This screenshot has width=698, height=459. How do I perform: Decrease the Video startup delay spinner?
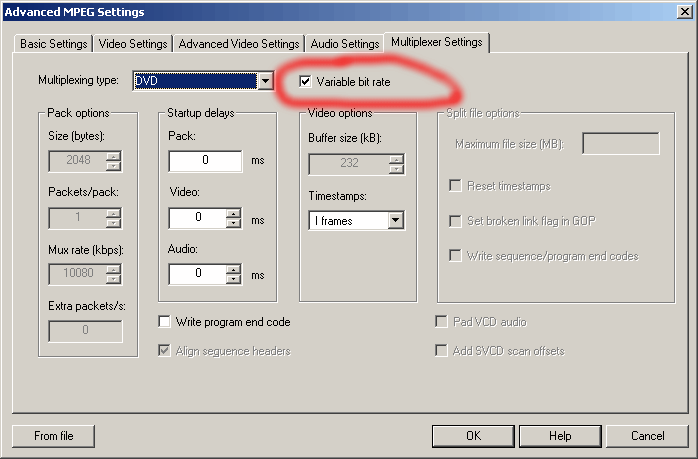(x=233, y=223)
